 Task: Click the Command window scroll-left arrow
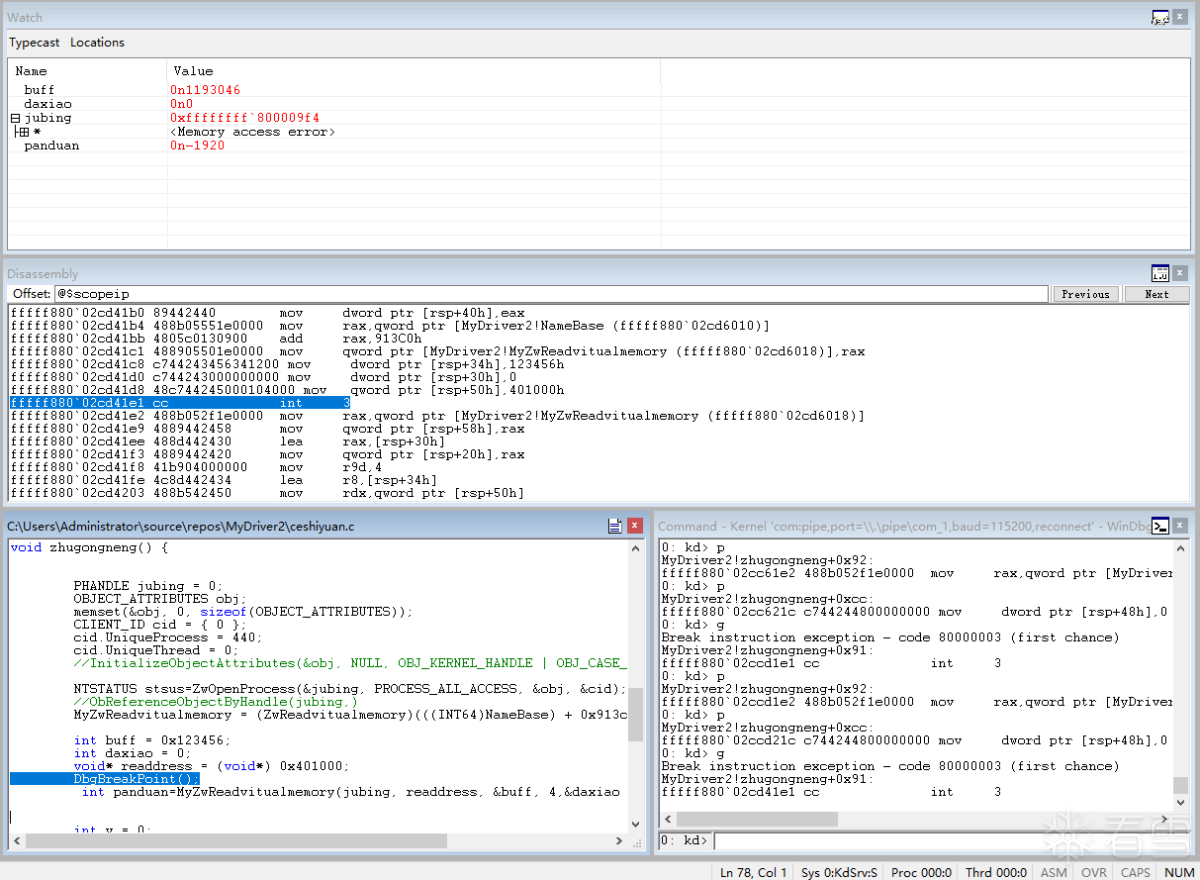pos(667,819)
